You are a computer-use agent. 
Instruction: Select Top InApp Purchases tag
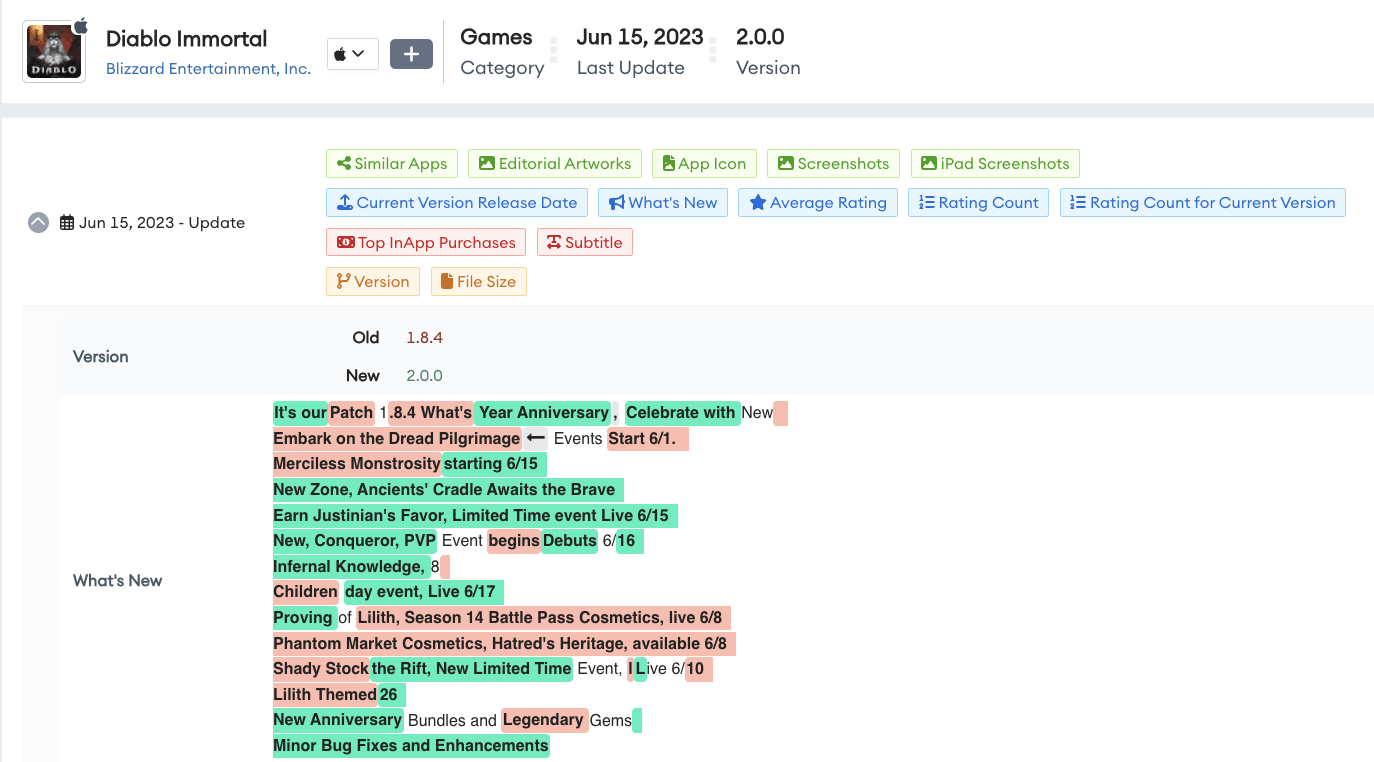click(426, 242)
